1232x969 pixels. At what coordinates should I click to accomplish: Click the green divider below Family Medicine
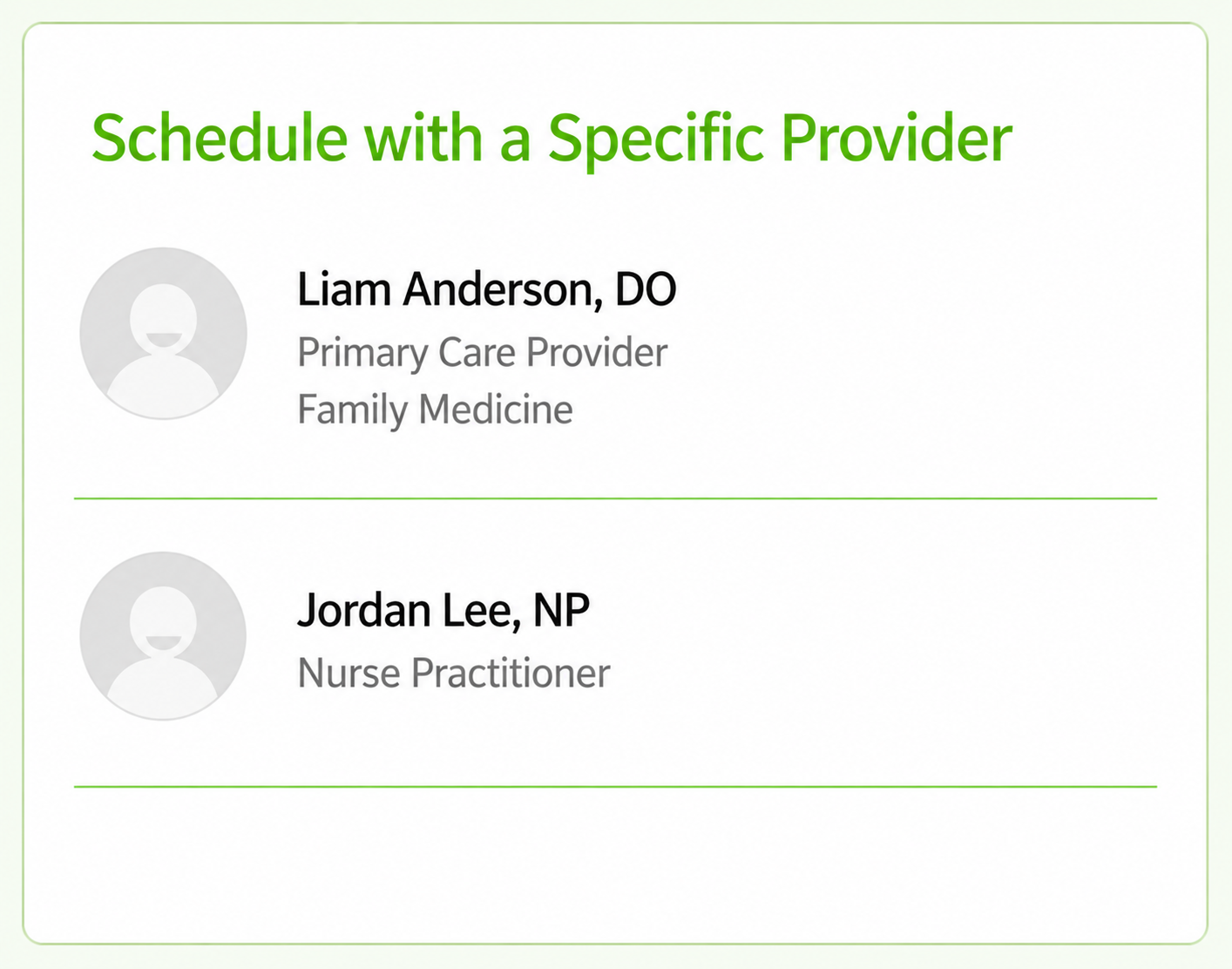[615, 498]
